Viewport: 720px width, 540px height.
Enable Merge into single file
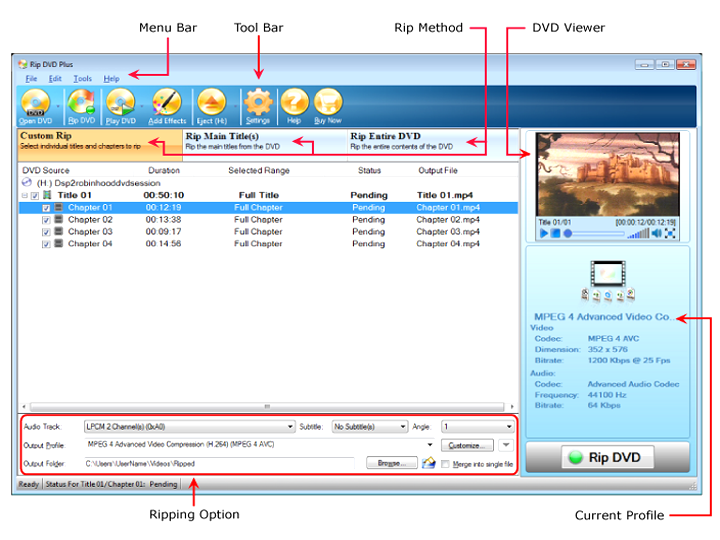tap(446, 463)
